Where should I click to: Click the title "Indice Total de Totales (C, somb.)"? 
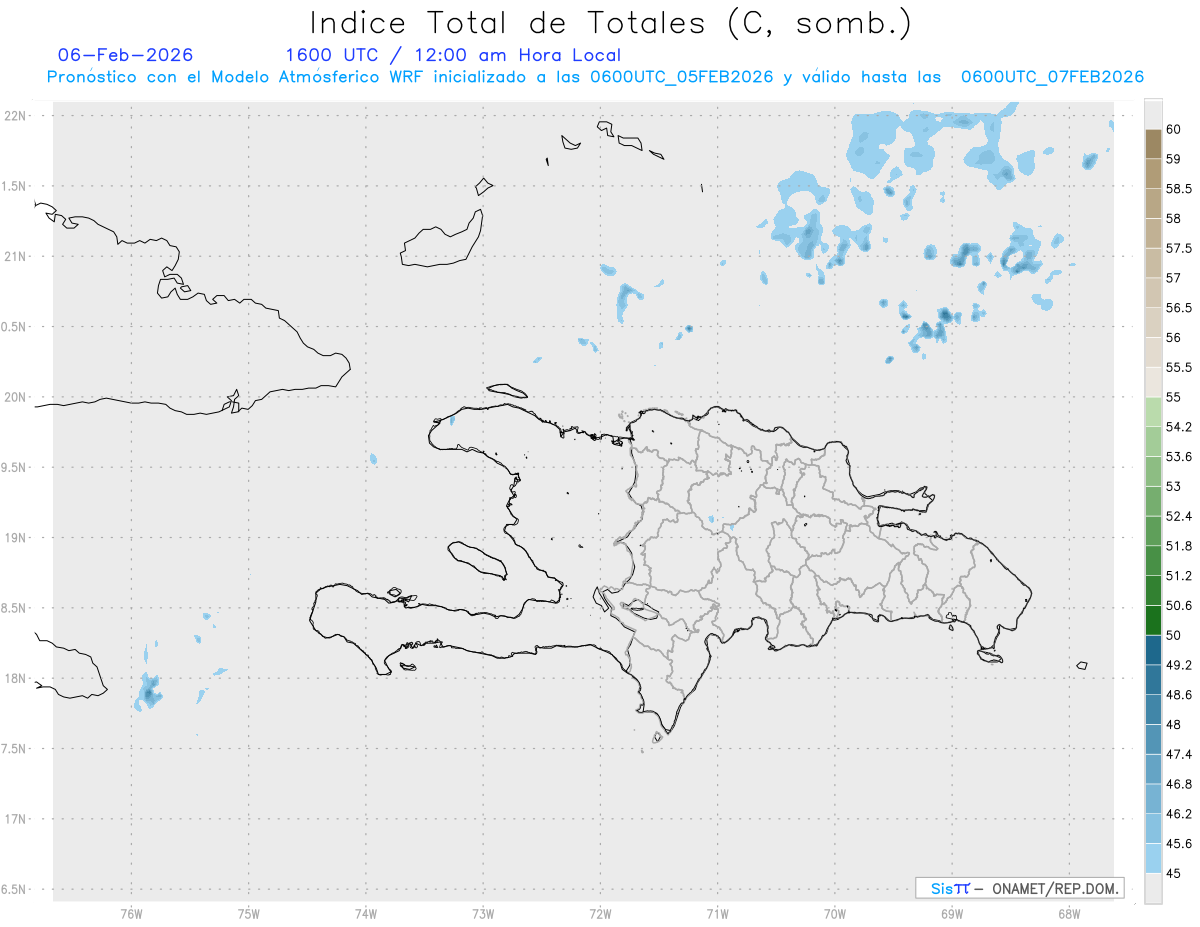[610, 23]
